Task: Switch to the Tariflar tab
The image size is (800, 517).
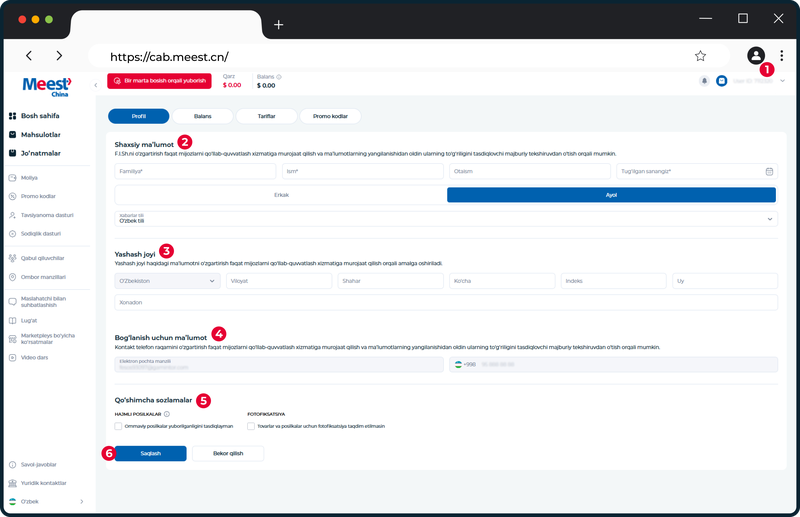Action: [266, 116]
